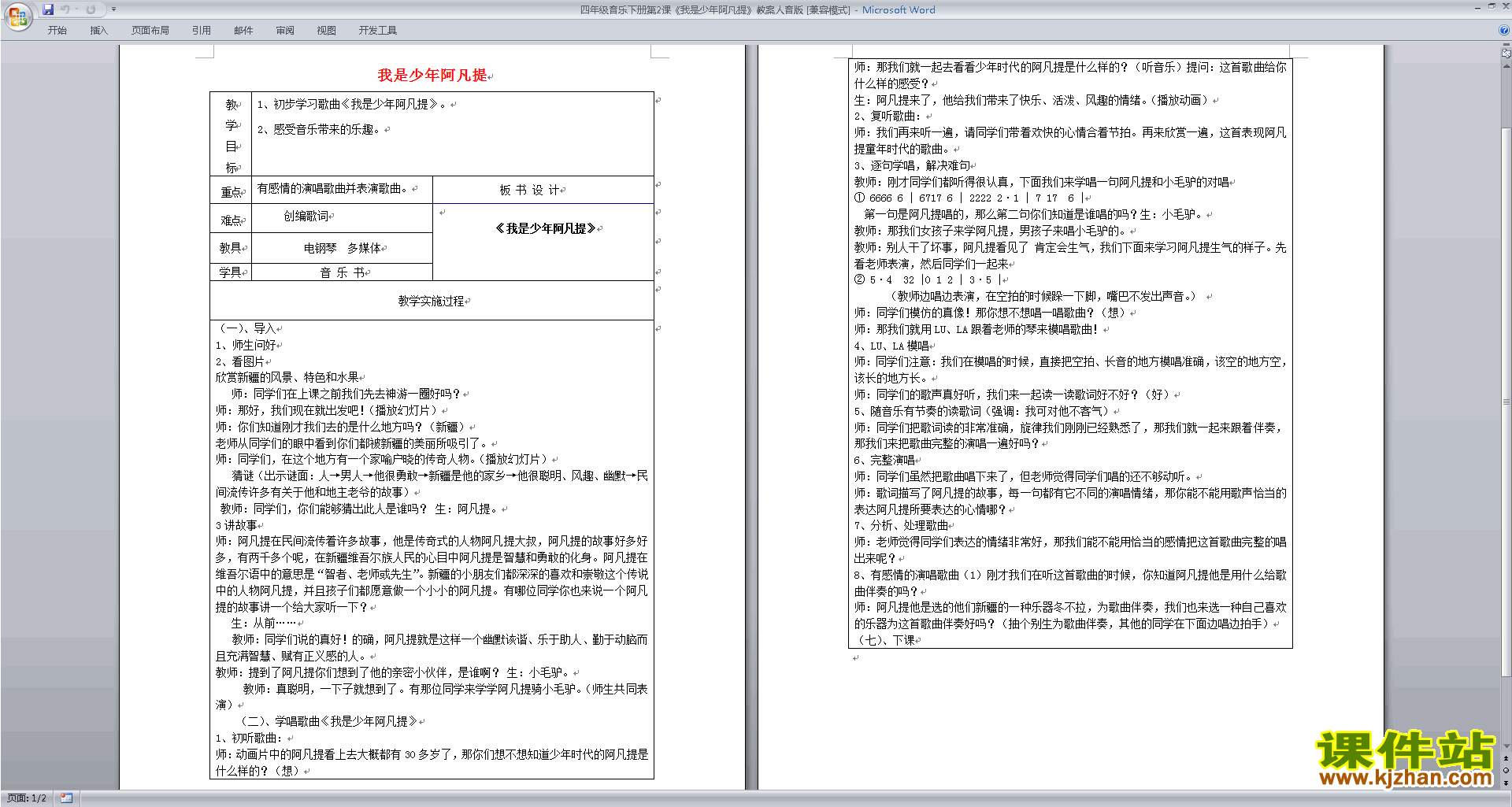1512x807 pixels.
Task: Click the 页面: 1/2 status bar indicator
Action: pyautogui.click(x=27, y=798)
